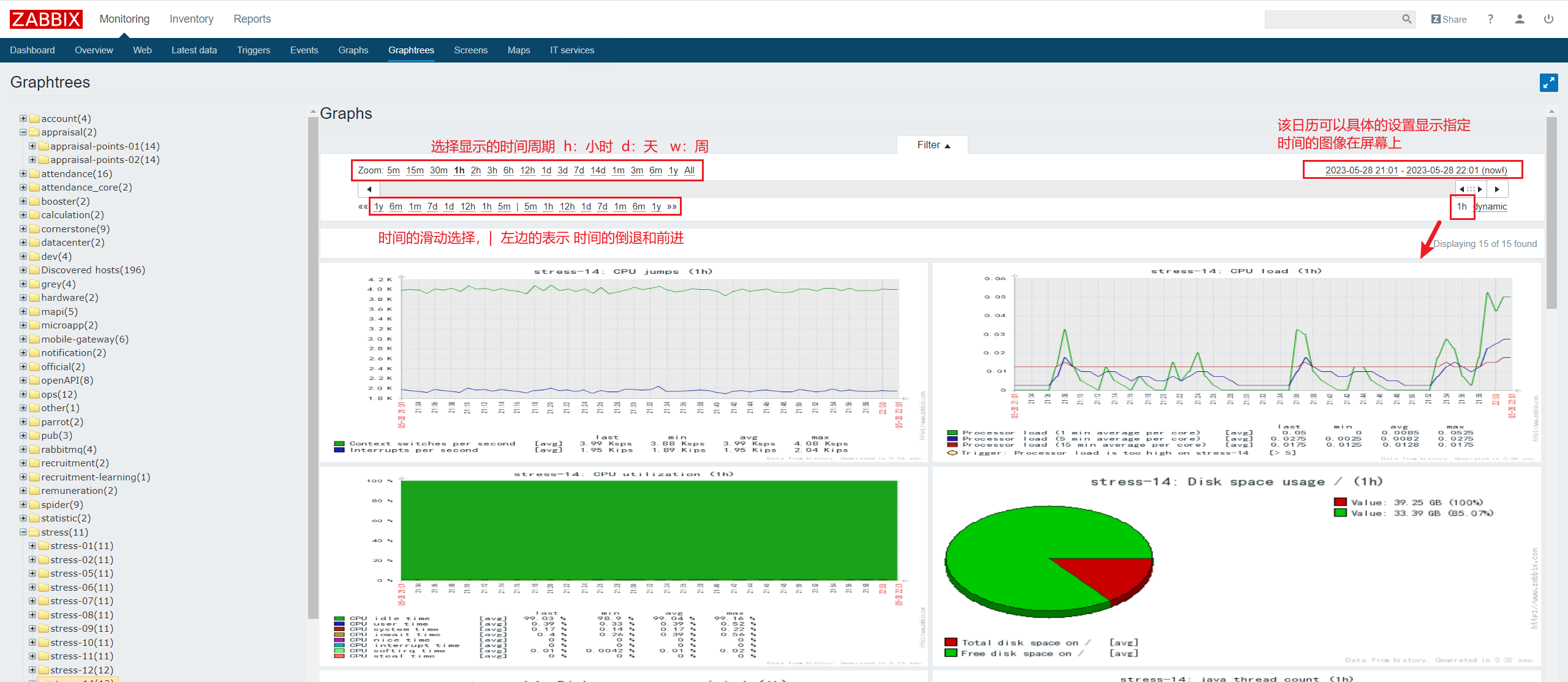Click the date range link
The image size is (1568, 682).
(1415, 170)
